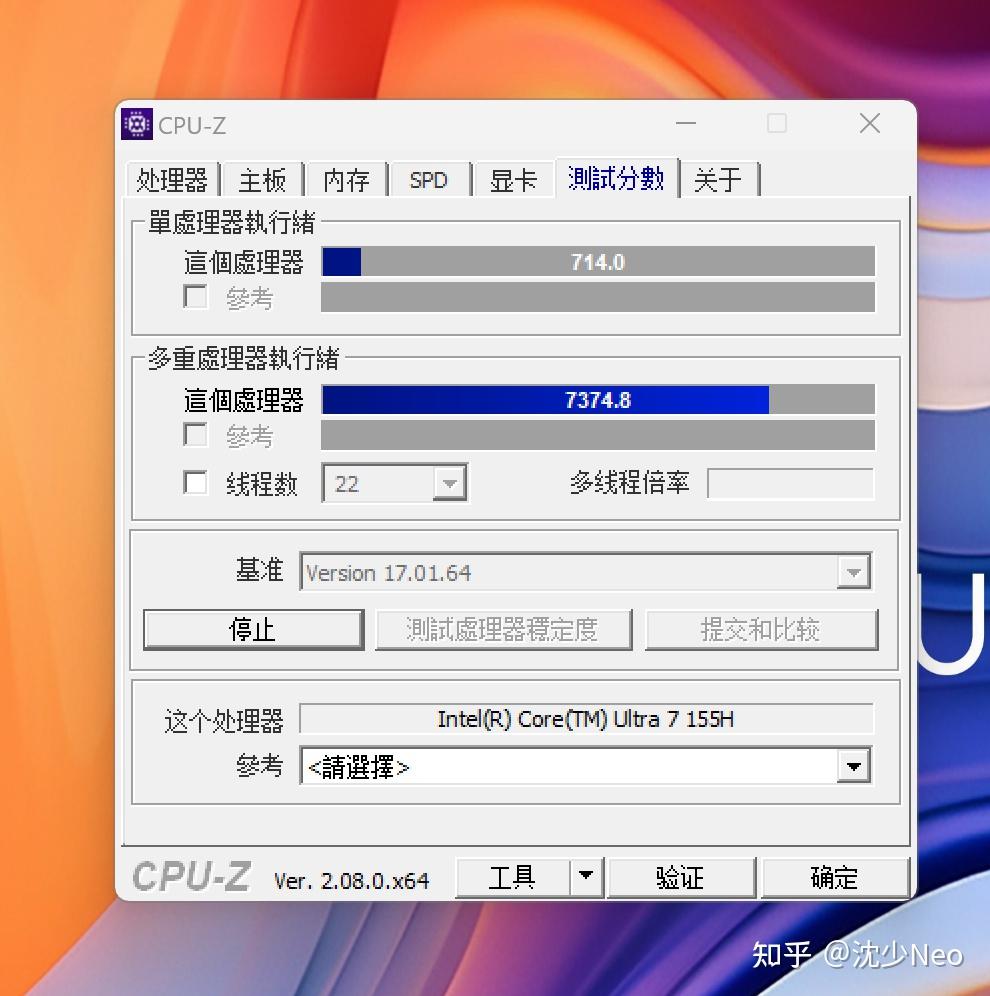The height and width of the screenshot is (996, 990).
Task: Open the 主板 tab
Action: pos(262,180)
